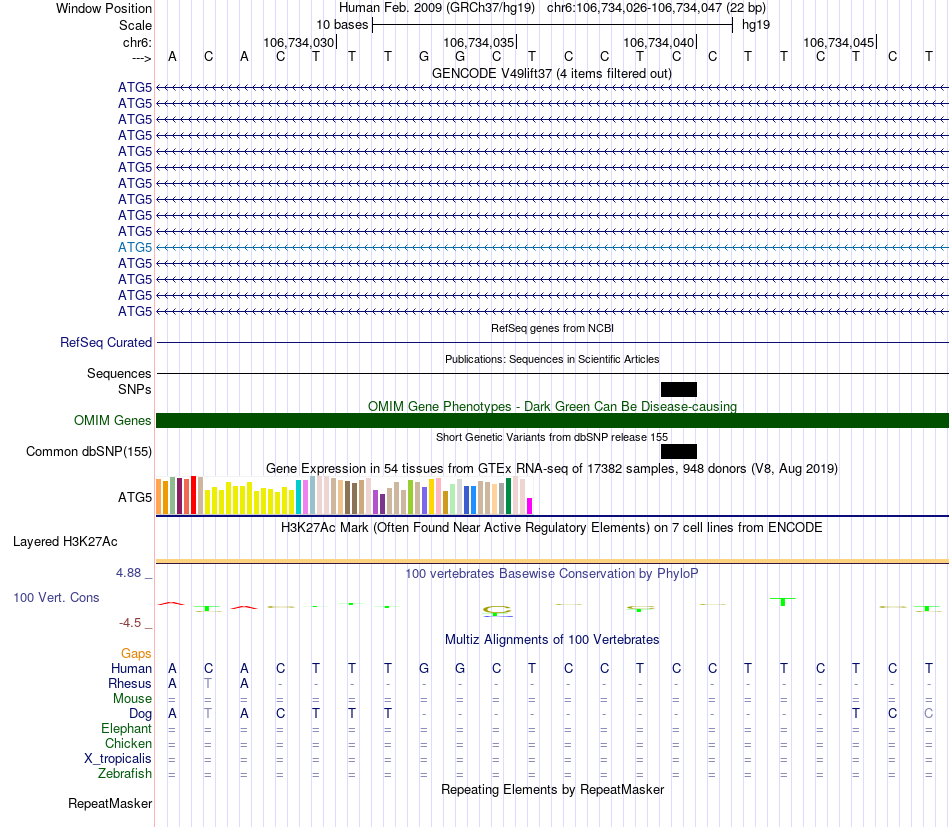The width and height of the screenshot is (950, 827).
Task: Click the '10 bases' scale bar text
Action: click(x=342, y=25)
